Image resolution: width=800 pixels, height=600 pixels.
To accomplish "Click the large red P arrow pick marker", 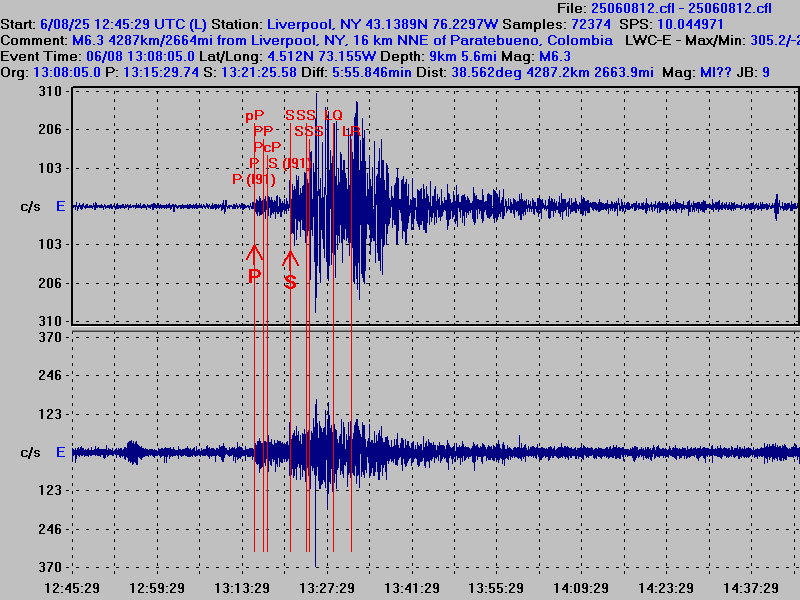I will click(255, 264).
